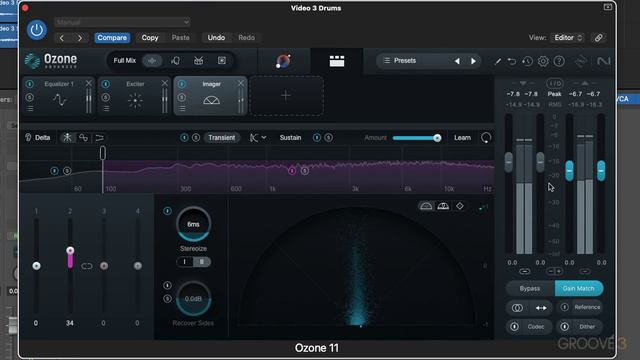Open the Manual preset dropdown
640x360 pixels.
tap(122, 22)
